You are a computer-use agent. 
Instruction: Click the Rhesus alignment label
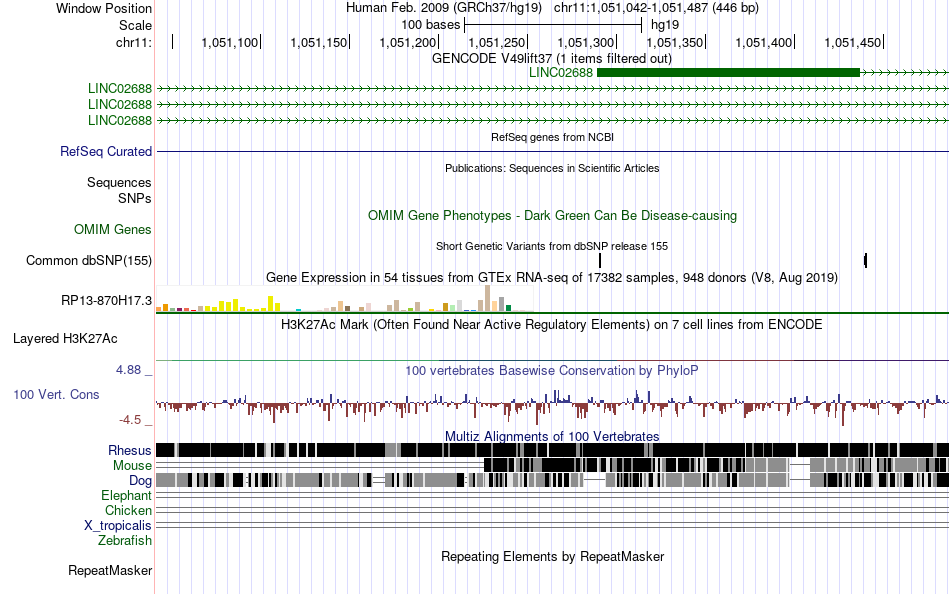130,450
